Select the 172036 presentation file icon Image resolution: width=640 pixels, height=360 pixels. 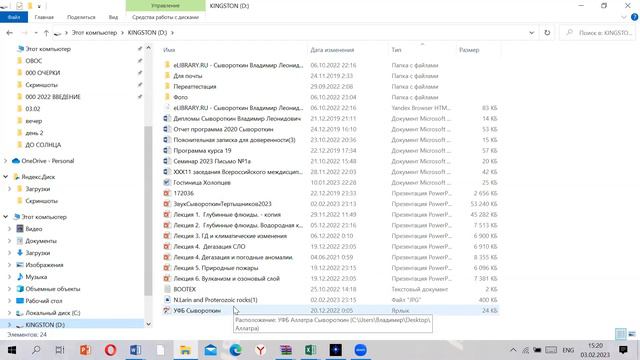click(167, 193)
